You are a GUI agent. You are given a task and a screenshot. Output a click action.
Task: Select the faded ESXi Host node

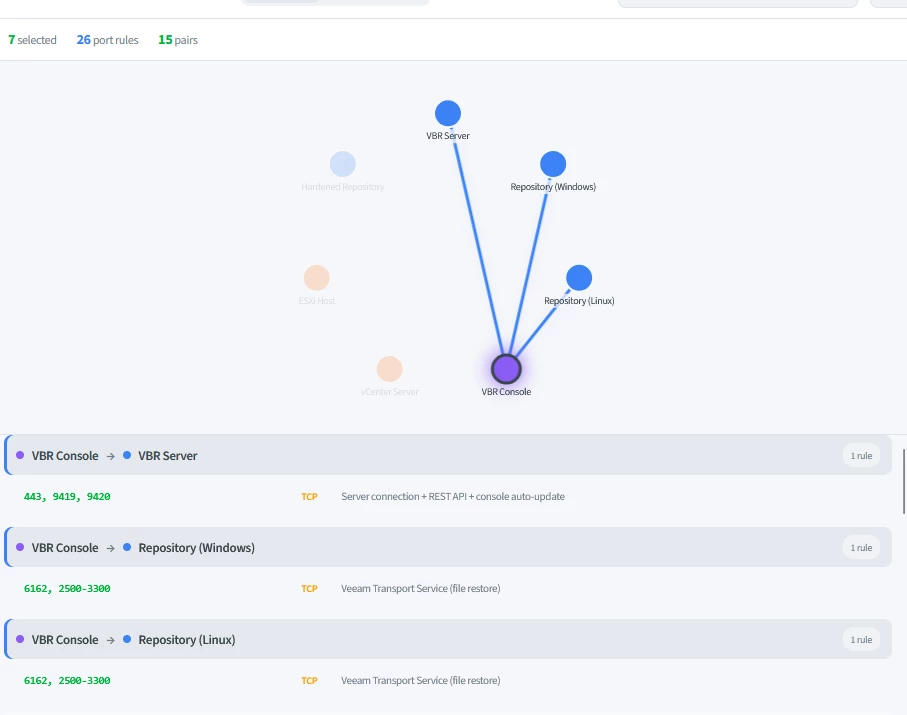(317, 278)
